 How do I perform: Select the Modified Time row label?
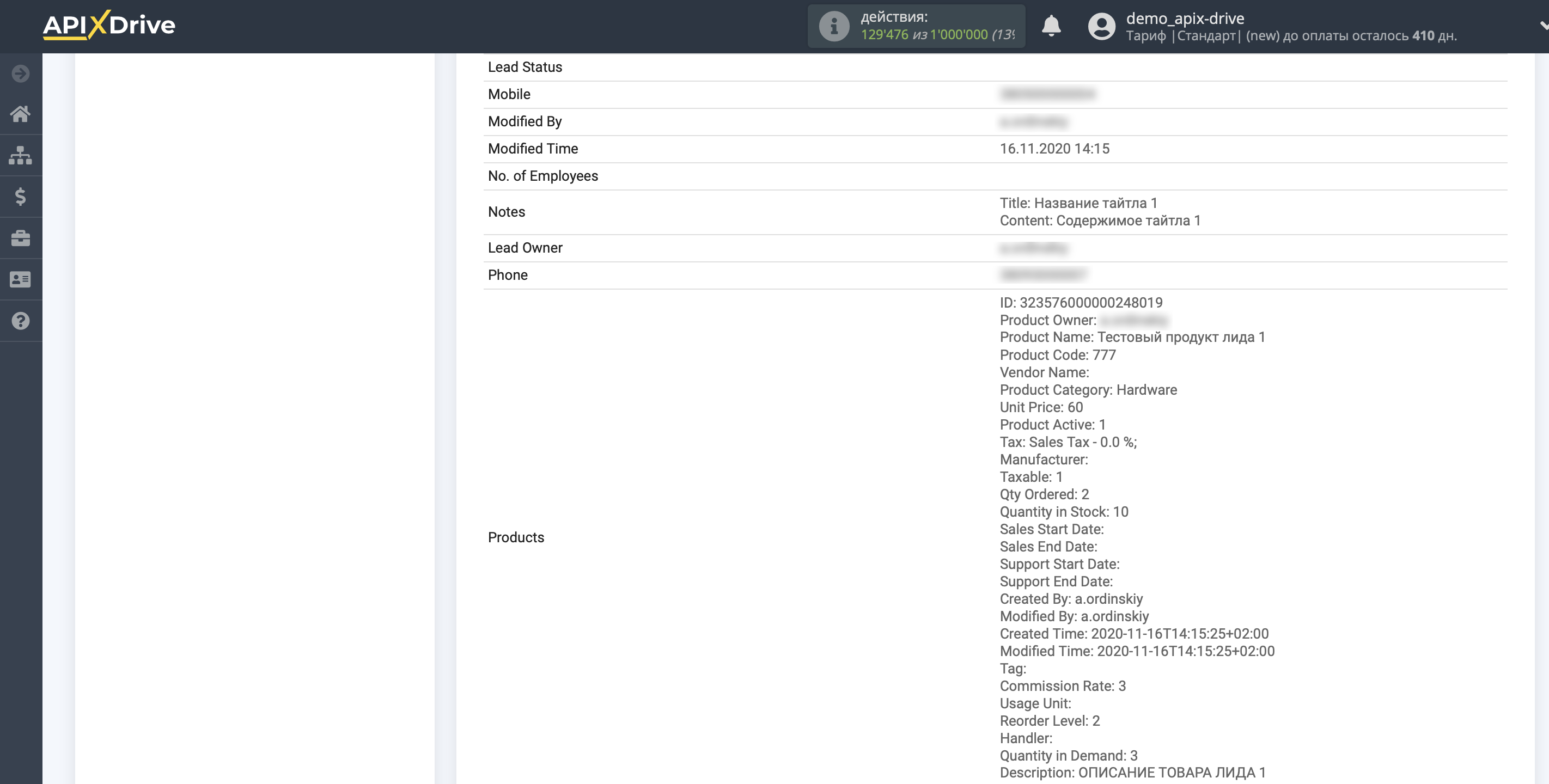(x=532, y=149)
